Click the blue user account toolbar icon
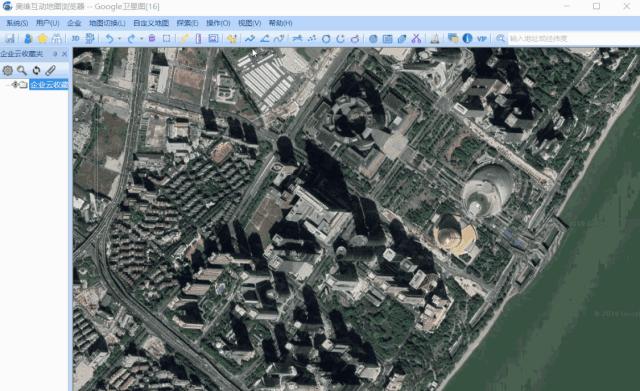The width and height of the screenshot is (640, 391). click(28, 38)
